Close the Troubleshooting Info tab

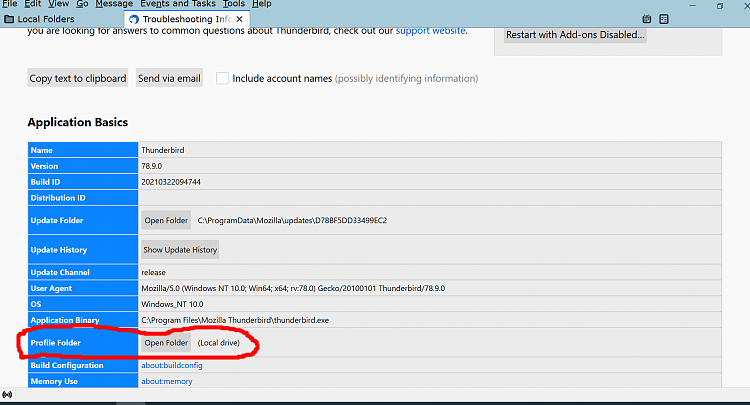tap(240, 19)
